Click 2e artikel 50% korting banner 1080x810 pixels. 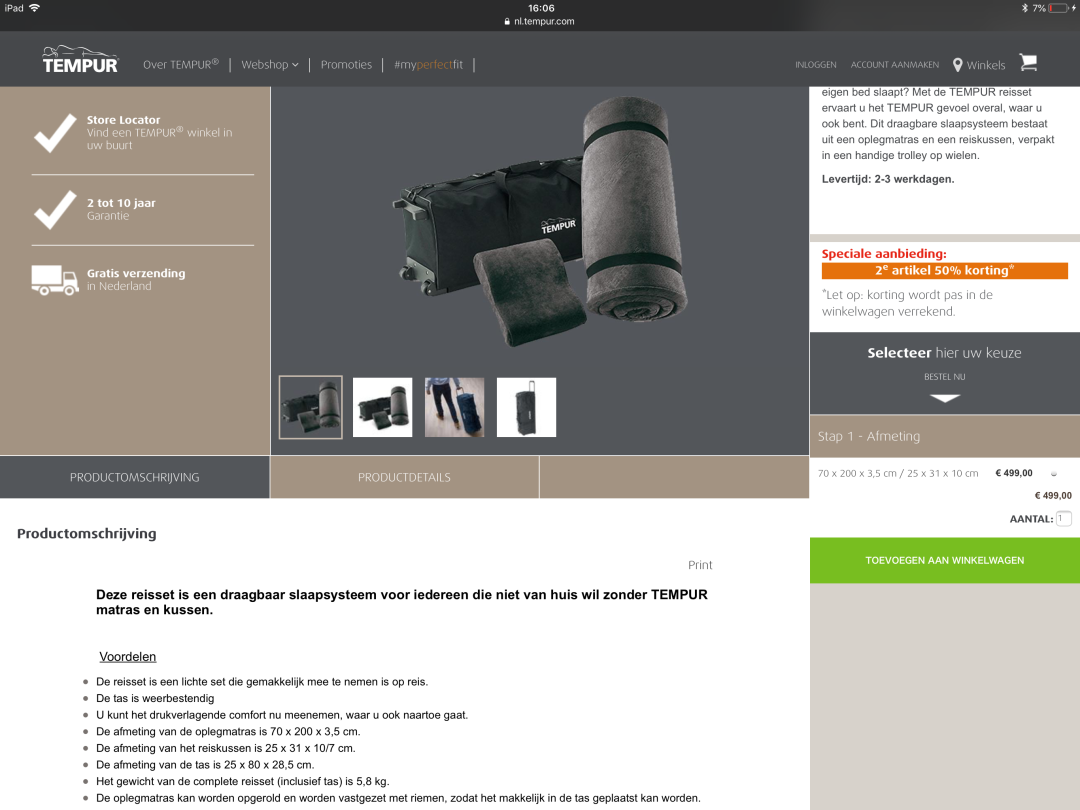click(x=944, y=271)
